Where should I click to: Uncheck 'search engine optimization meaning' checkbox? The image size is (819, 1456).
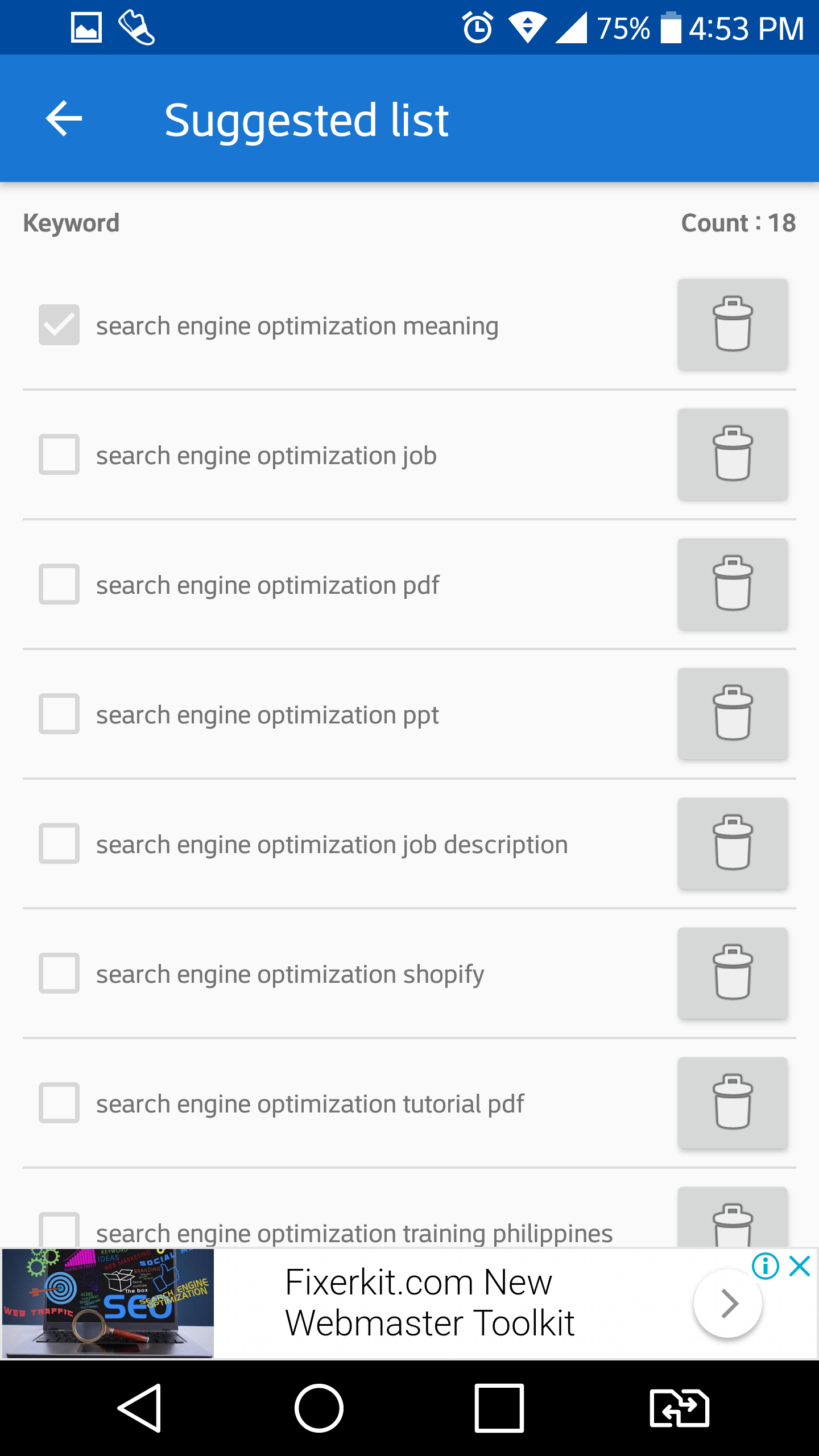(x=59, y=325)
